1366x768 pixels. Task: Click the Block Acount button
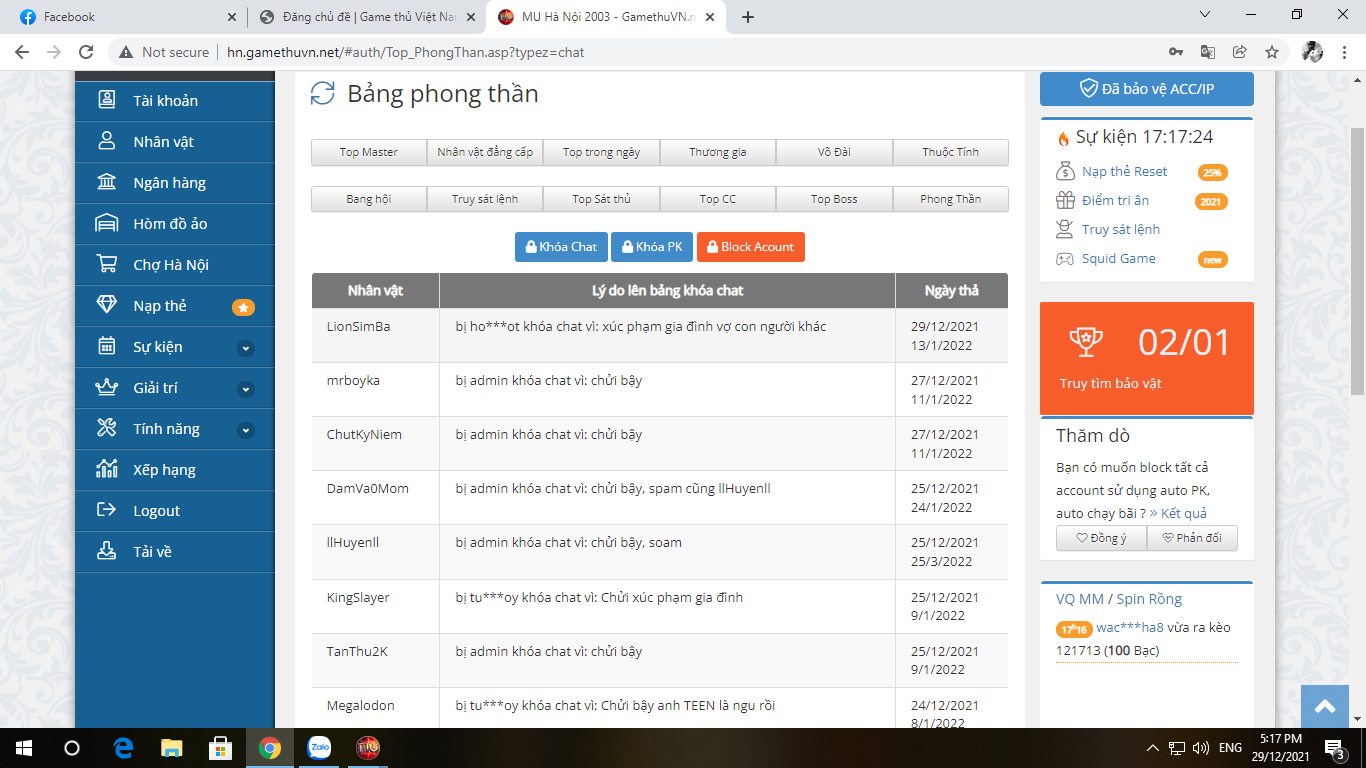pos(750,247)
